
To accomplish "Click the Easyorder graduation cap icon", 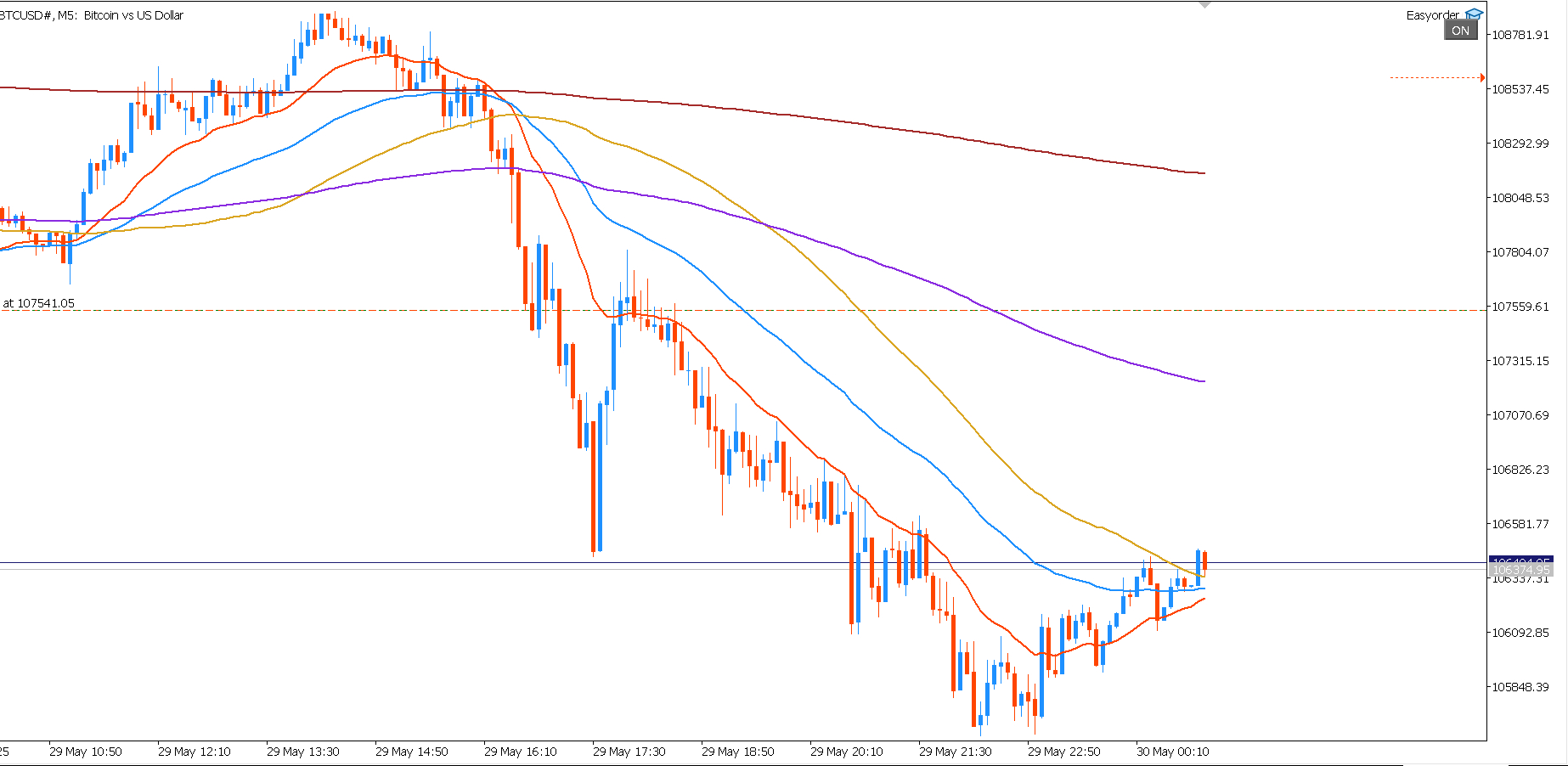I will [x=1474, y=14].
